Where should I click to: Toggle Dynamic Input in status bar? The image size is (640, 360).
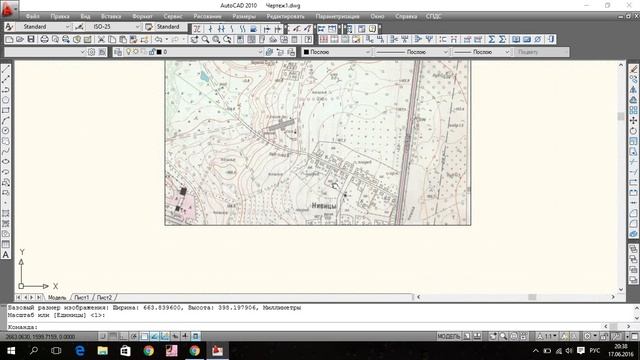coord(175,336)
